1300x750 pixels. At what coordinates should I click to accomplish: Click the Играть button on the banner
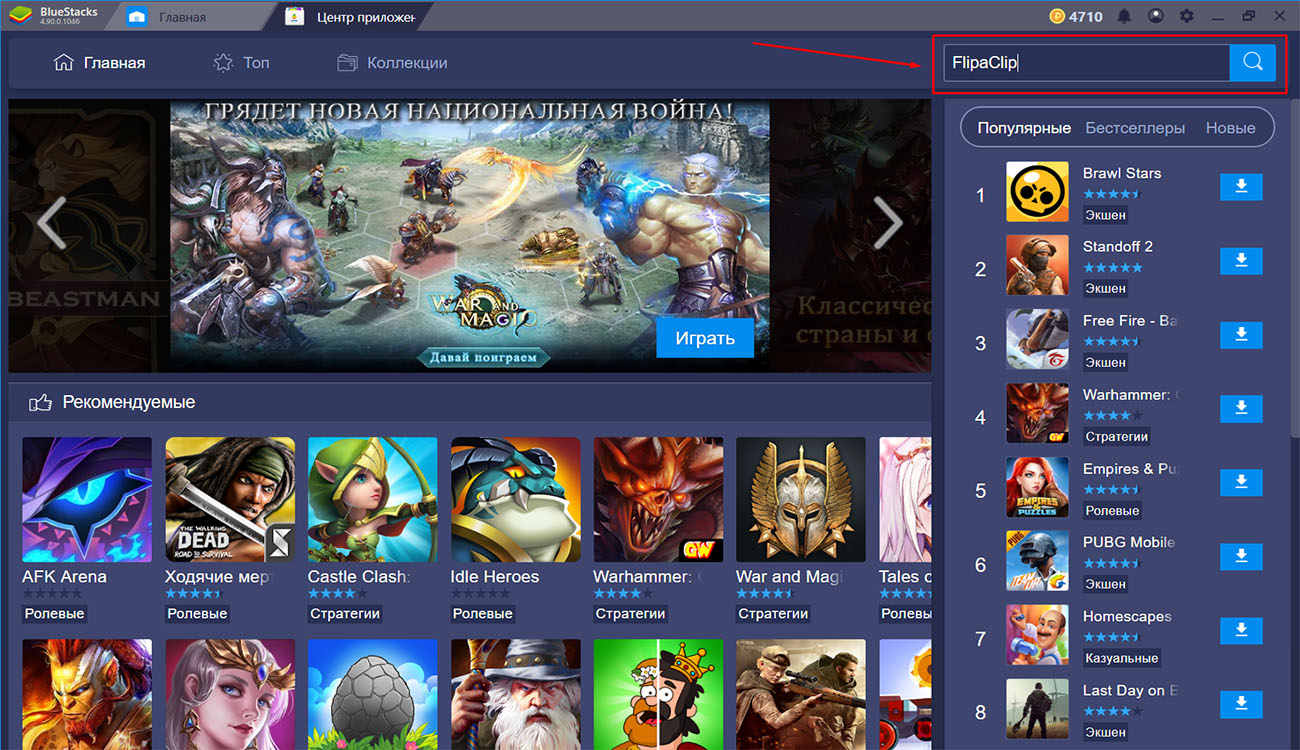coord(705,338)
